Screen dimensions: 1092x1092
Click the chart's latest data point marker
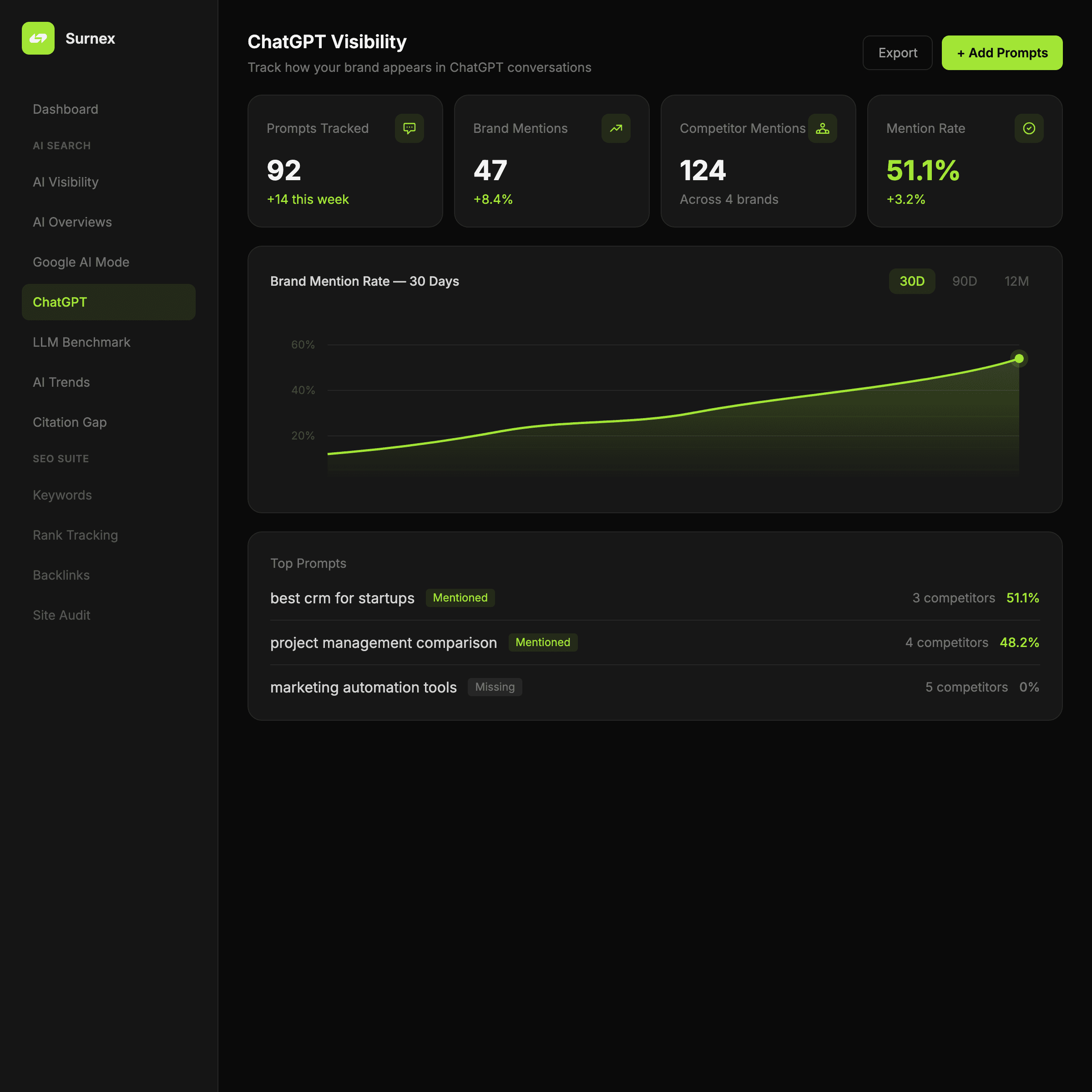pyautogui.click(x=1019, y=359)
